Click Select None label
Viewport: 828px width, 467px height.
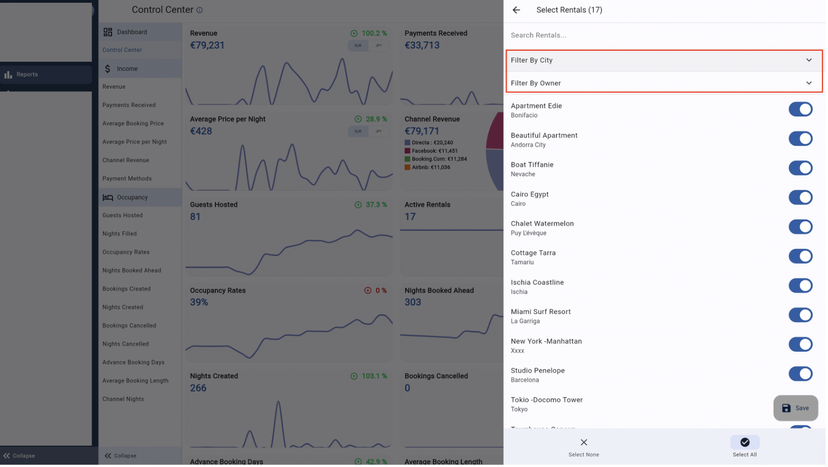pyautogui.click(x=585, y=455)
